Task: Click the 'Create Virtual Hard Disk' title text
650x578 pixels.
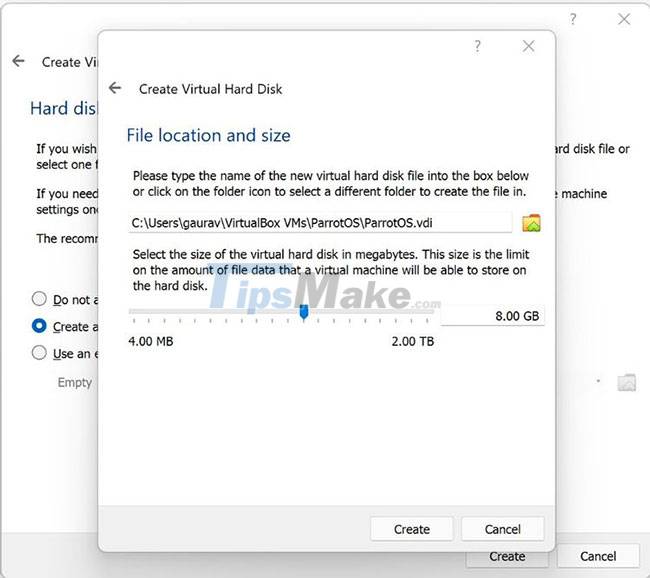Action: pos(211,89)
